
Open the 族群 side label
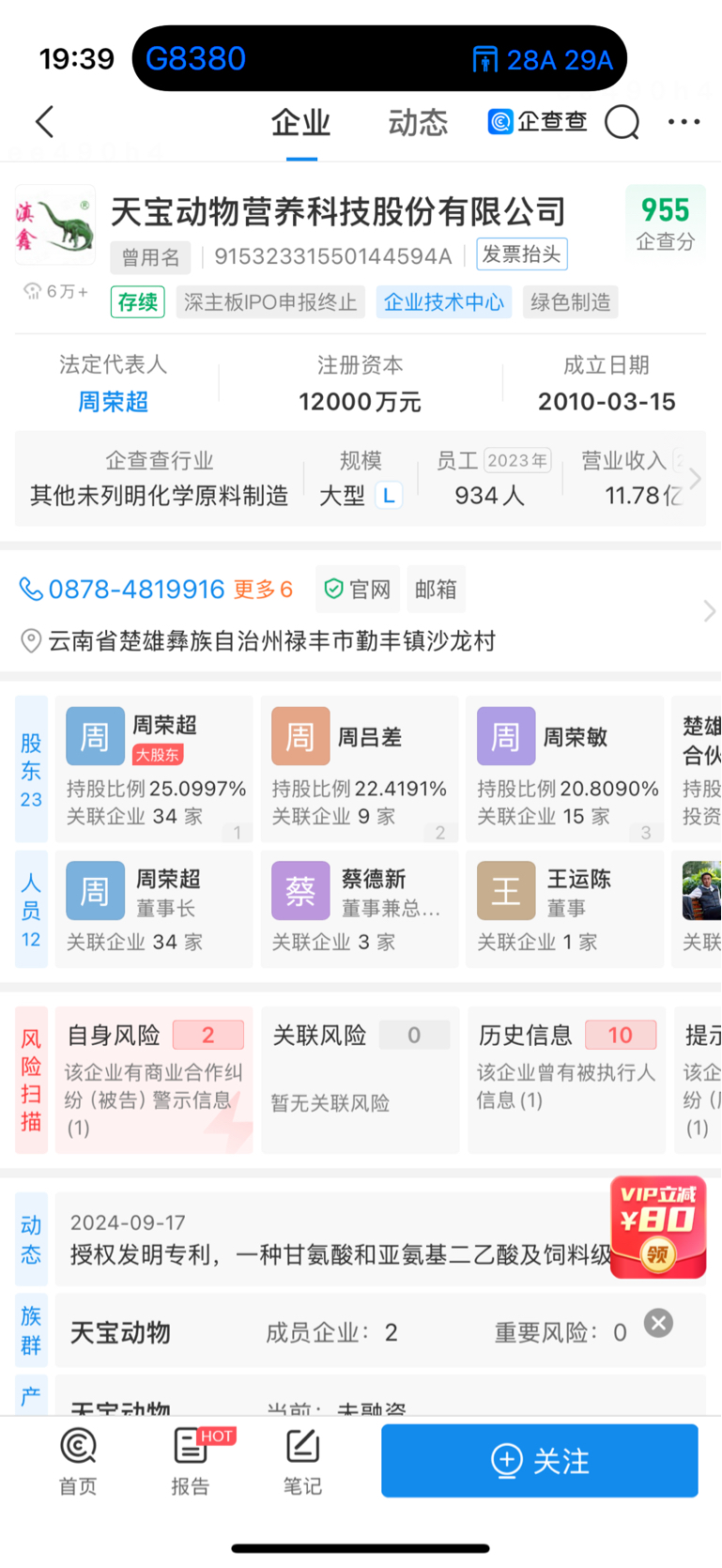[31, 1330]
